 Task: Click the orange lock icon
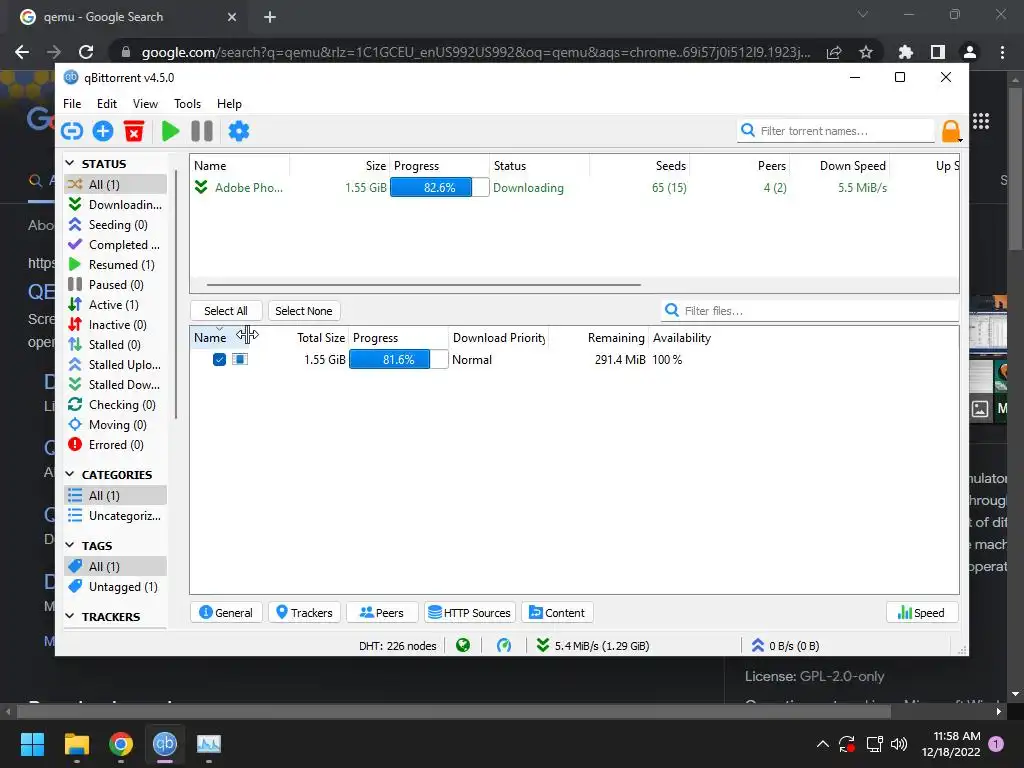pyautogui.click(x=951, y=131)
